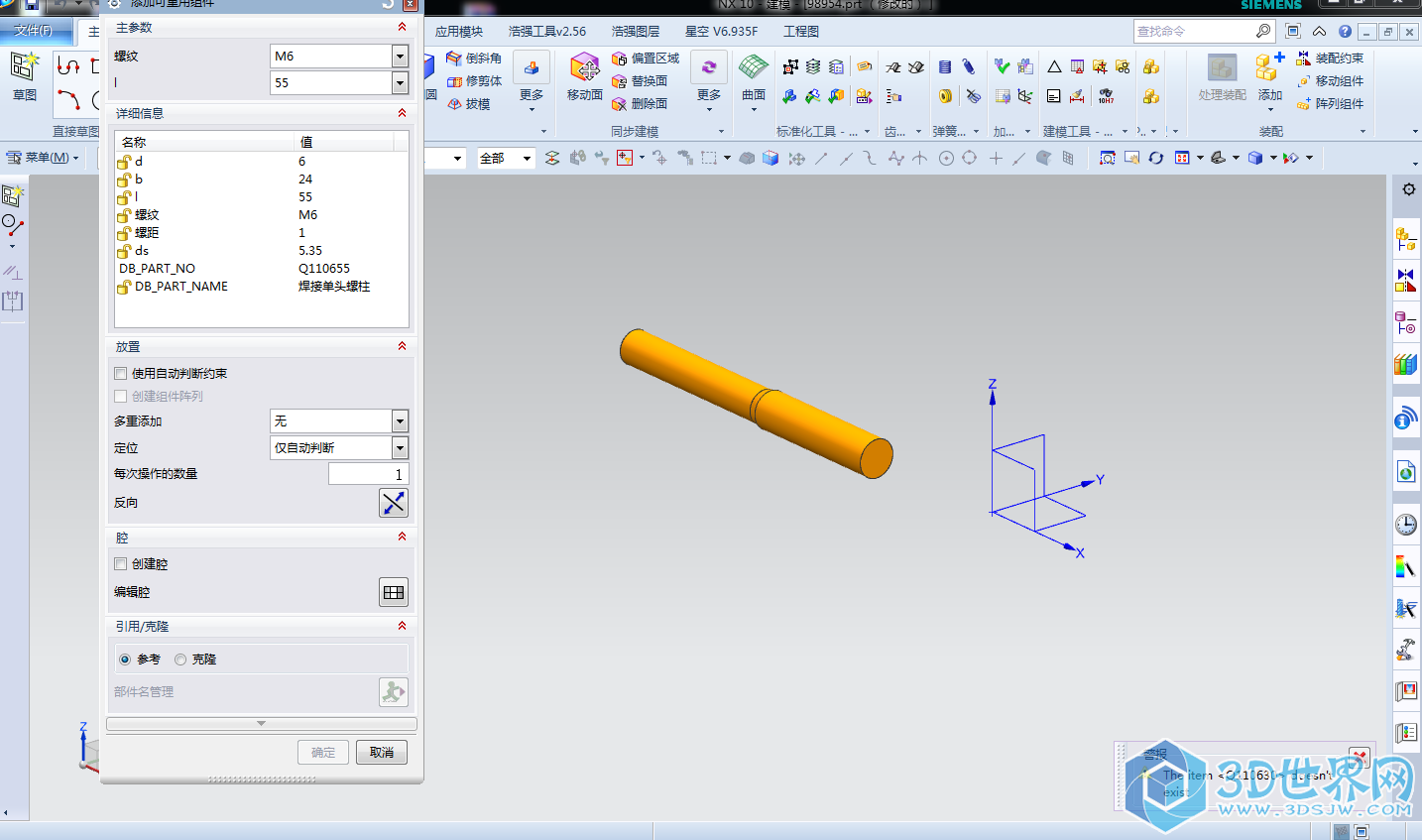Open the reuse library books icon on sidebar
The image size is (1422, 840).
click(x=1406, y=365)
